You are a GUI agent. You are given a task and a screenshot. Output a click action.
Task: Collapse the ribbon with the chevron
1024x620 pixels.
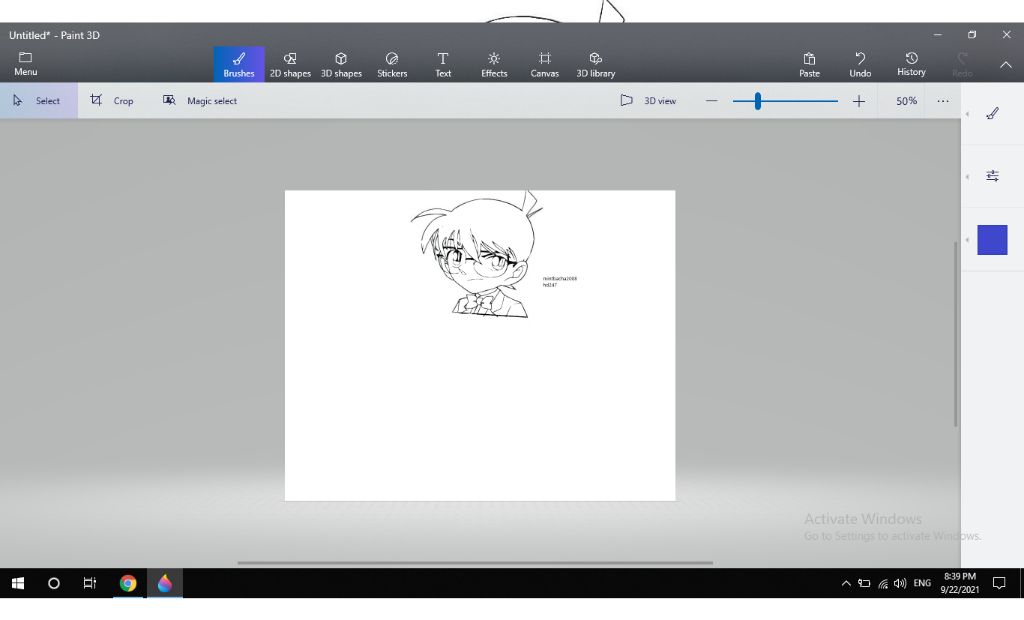tap(1006, 65)
